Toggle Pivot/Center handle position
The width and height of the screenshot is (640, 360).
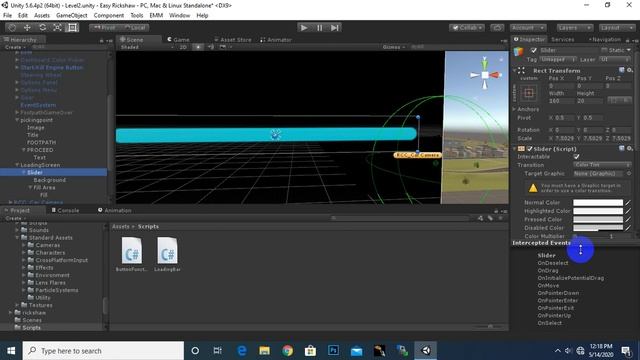104,28
